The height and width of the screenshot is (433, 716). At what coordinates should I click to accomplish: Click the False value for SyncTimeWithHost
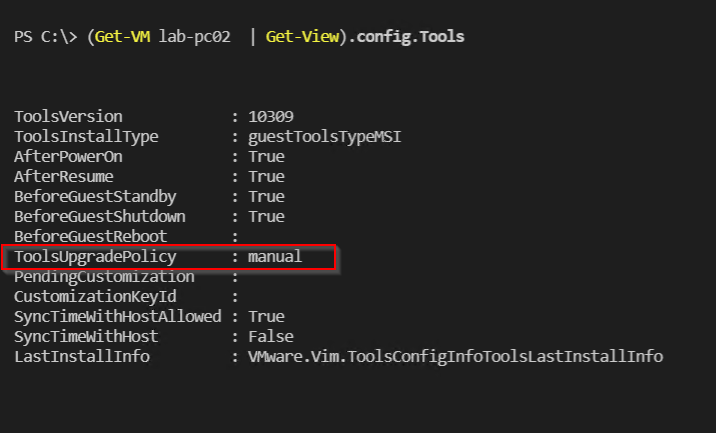[270, 337]
